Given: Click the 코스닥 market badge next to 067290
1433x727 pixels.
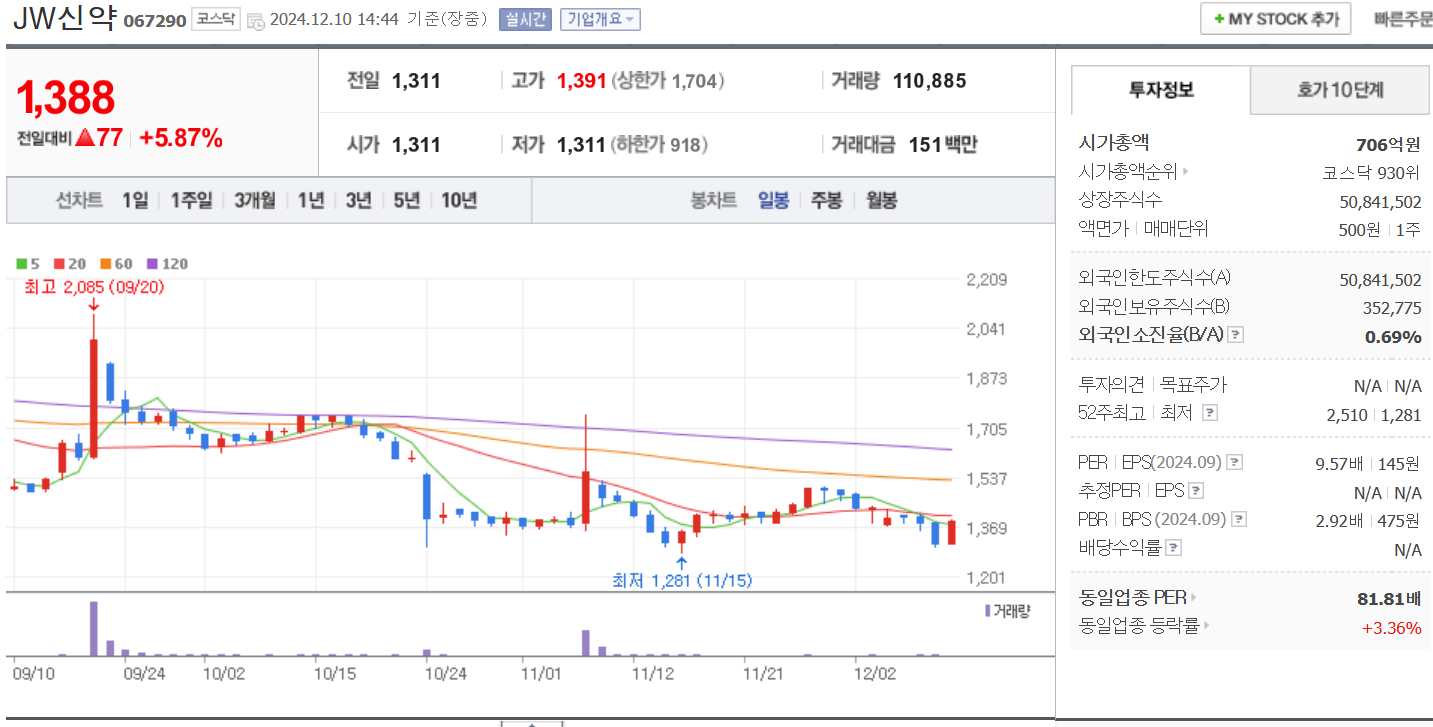Looking at the screenshot, I should coord(215,19).
